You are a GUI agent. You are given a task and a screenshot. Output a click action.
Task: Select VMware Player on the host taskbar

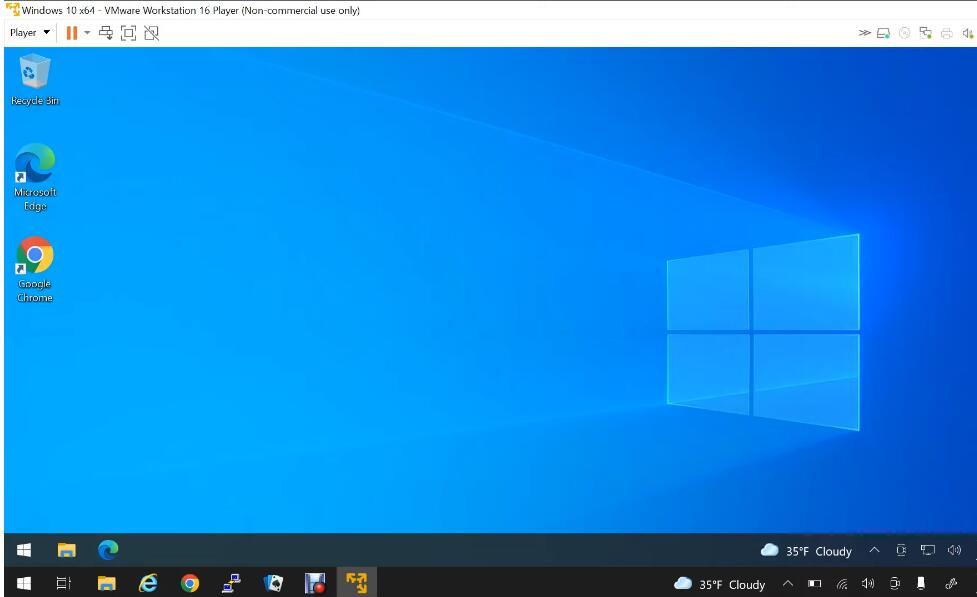point(356,583)
